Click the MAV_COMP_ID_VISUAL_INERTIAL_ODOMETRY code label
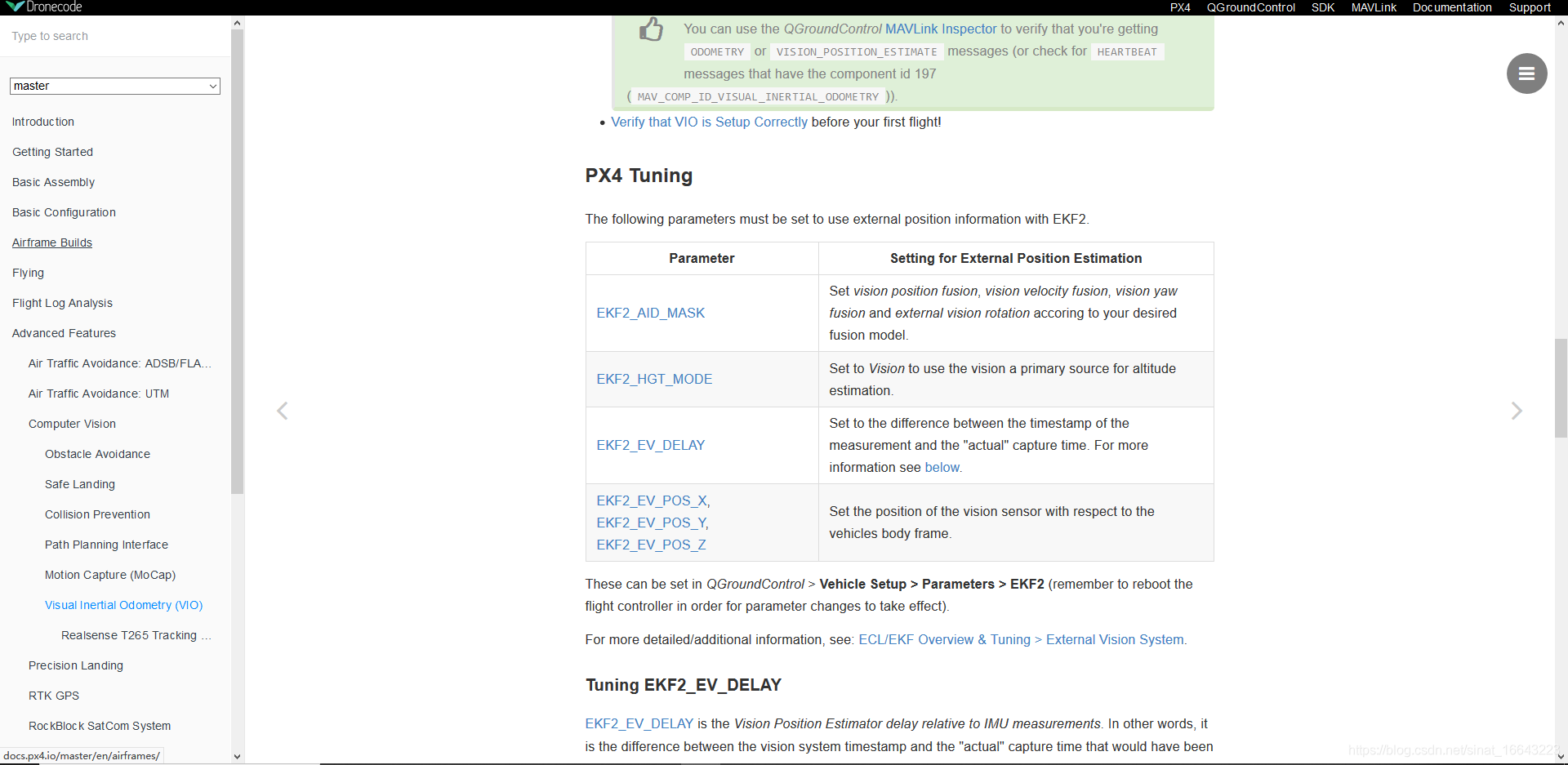The image size is (1568, 765). (758, 96)
